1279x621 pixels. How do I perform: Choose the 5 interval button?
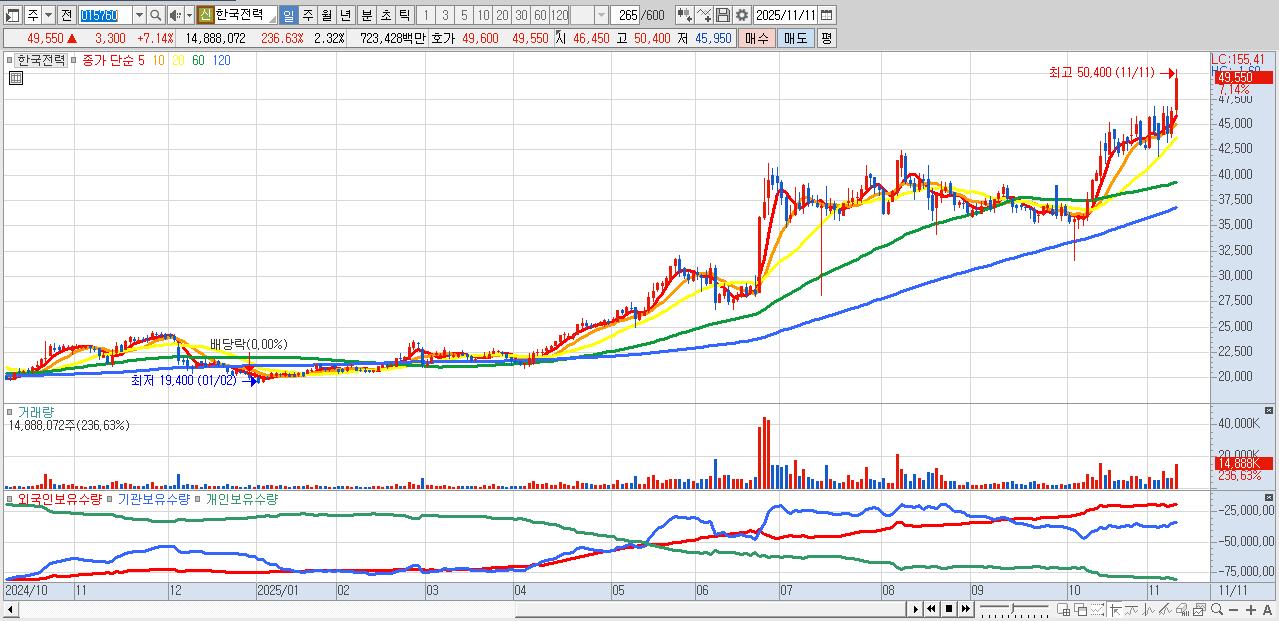coord(464,15)
